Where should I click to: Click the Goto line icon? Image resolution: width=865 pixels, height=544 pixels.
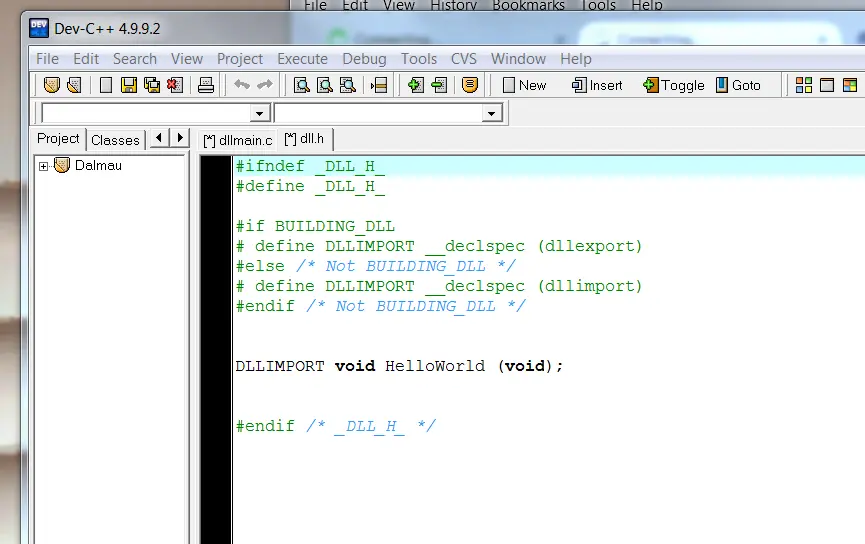tap(379, 85)
